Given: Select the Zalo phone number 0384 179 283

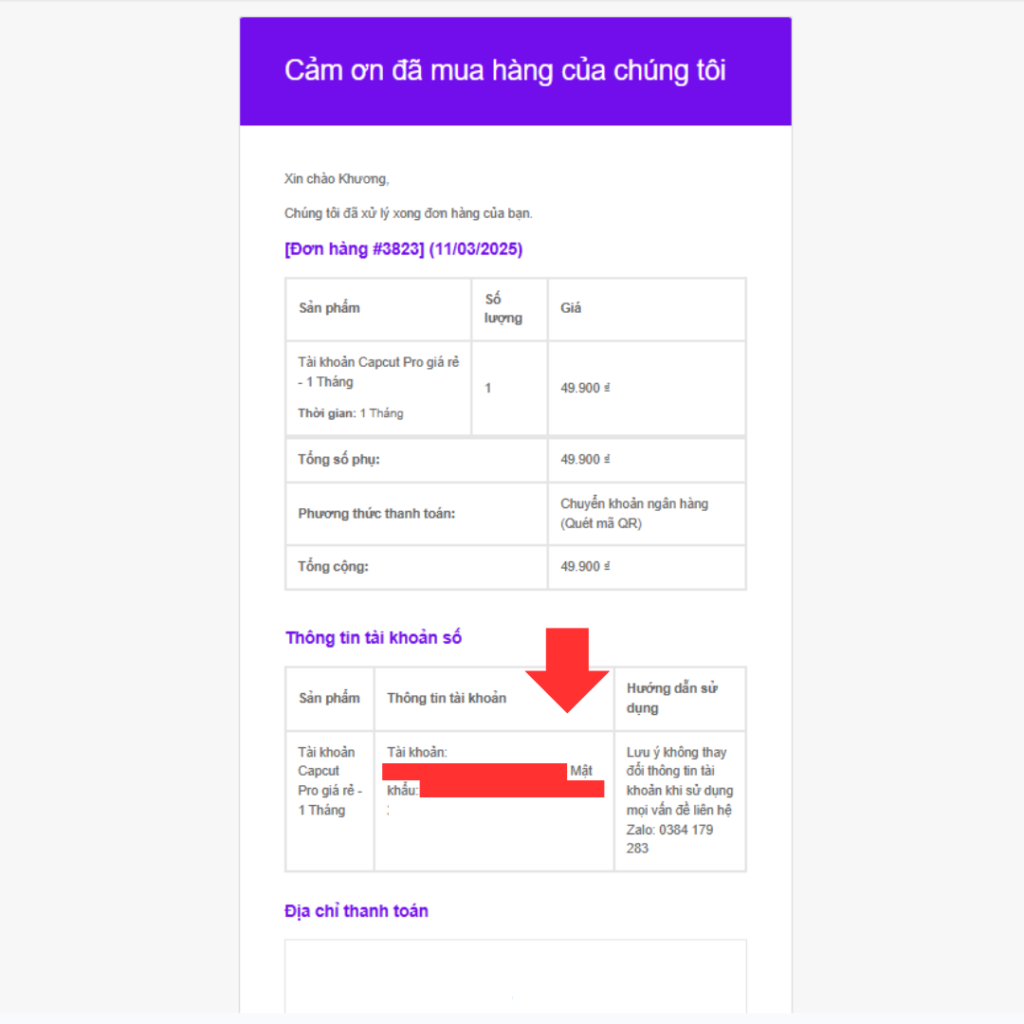Looking at the screenshot, I should pos(670,839).
